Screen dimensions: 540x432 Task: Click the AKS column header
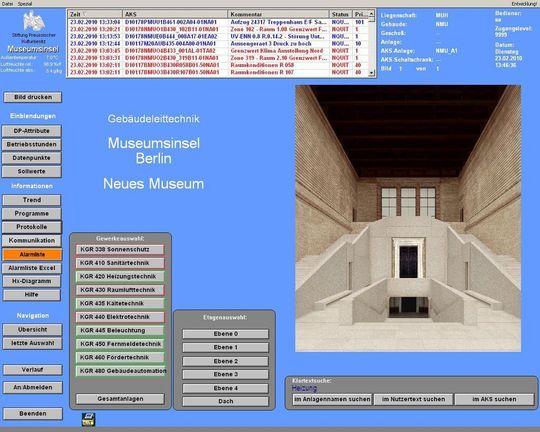(x=175, y=14)
